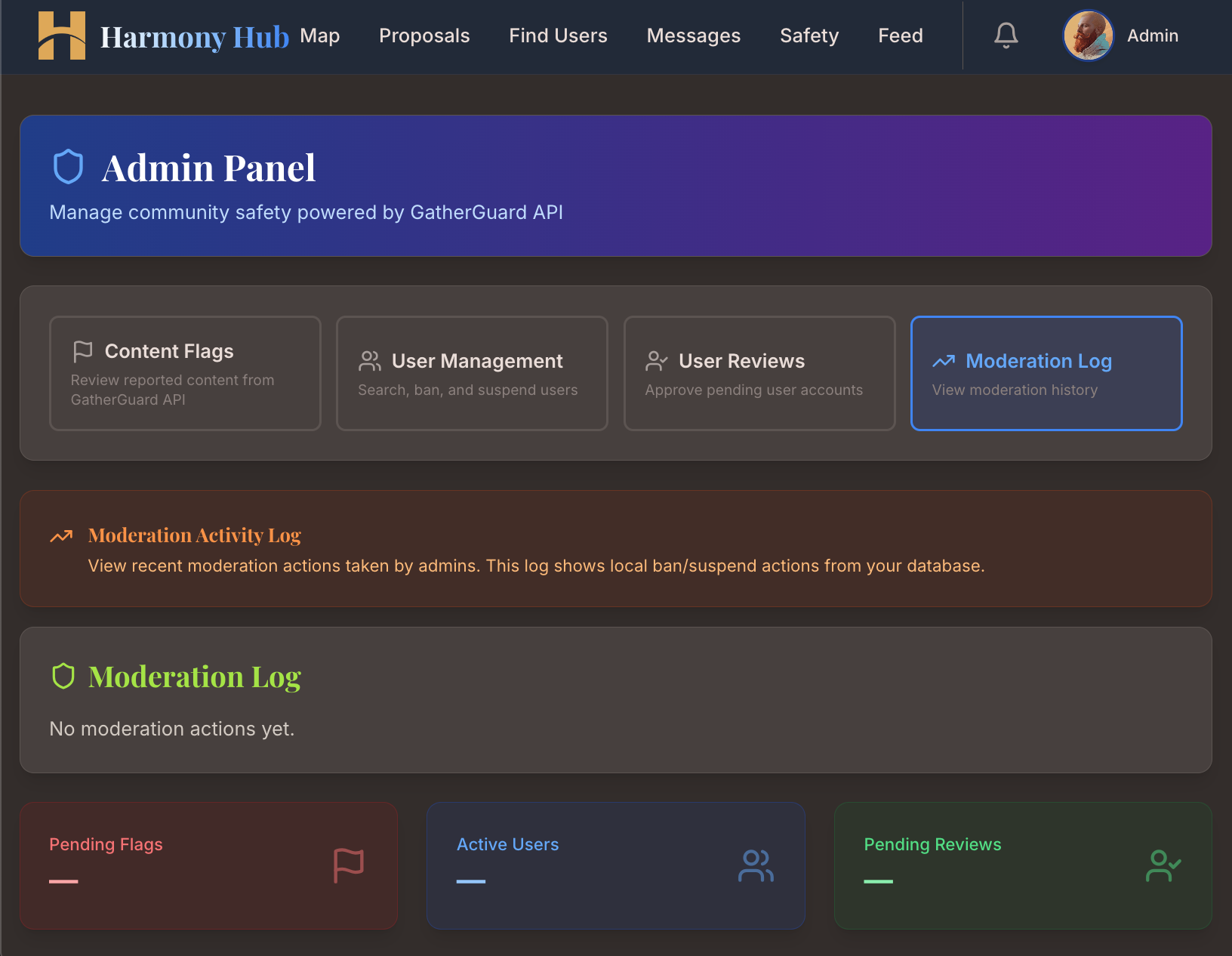The height and width of the screenshot is (956, 1232).
Task: Open the Moderation Log panel
Action: tap(1046, 373)
